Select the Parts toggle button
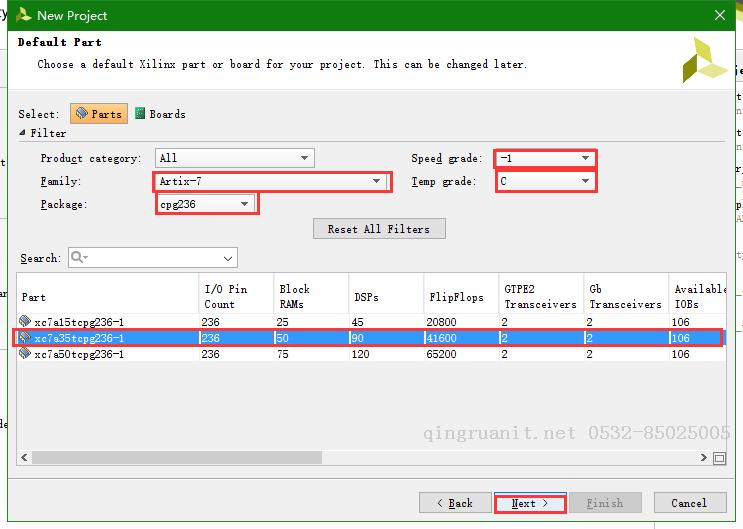The height and width of the screenshot is (529, 743). (98, 114)
